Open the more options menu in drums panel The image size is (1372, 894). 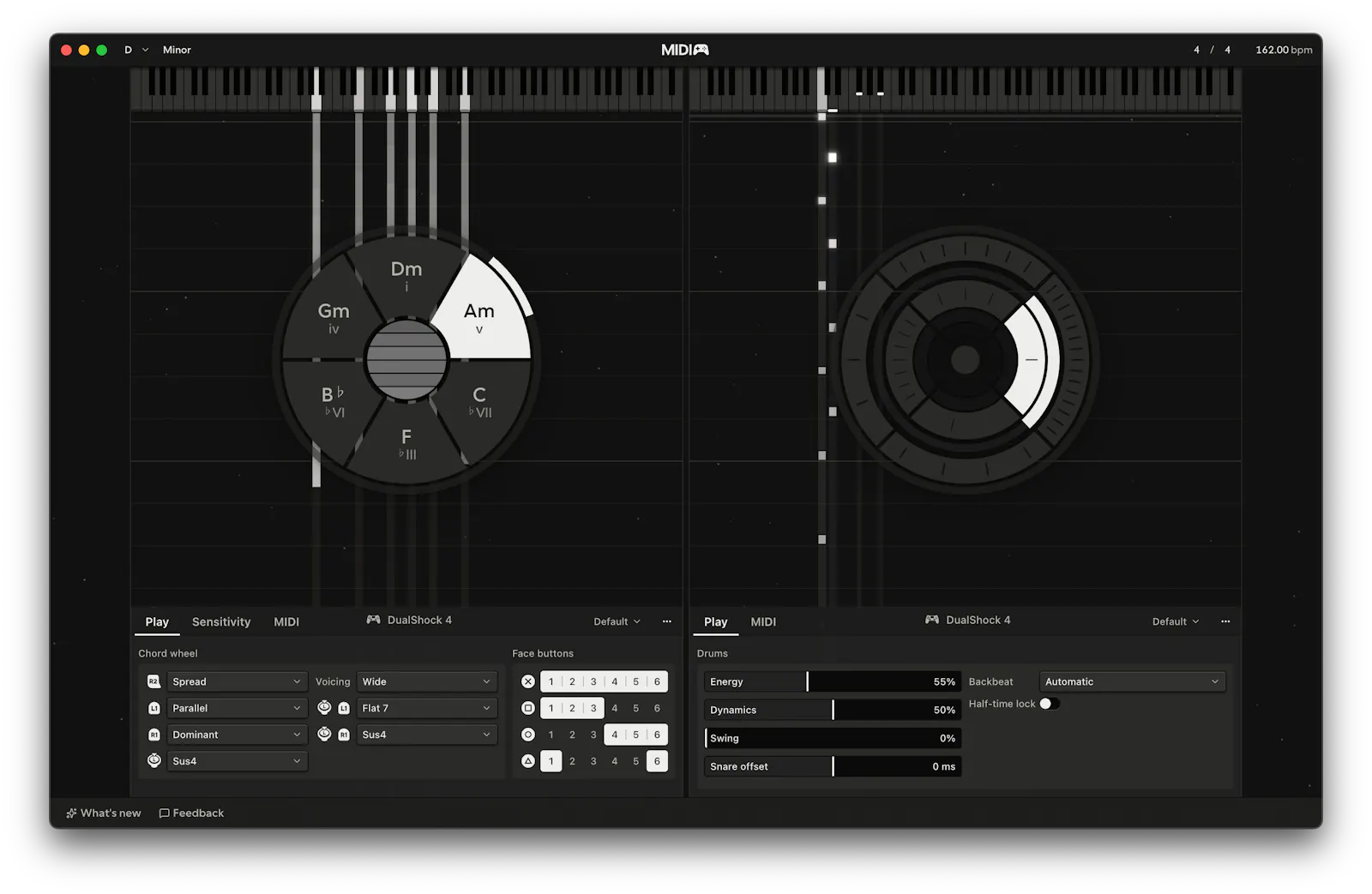(x=1225, y=621)
